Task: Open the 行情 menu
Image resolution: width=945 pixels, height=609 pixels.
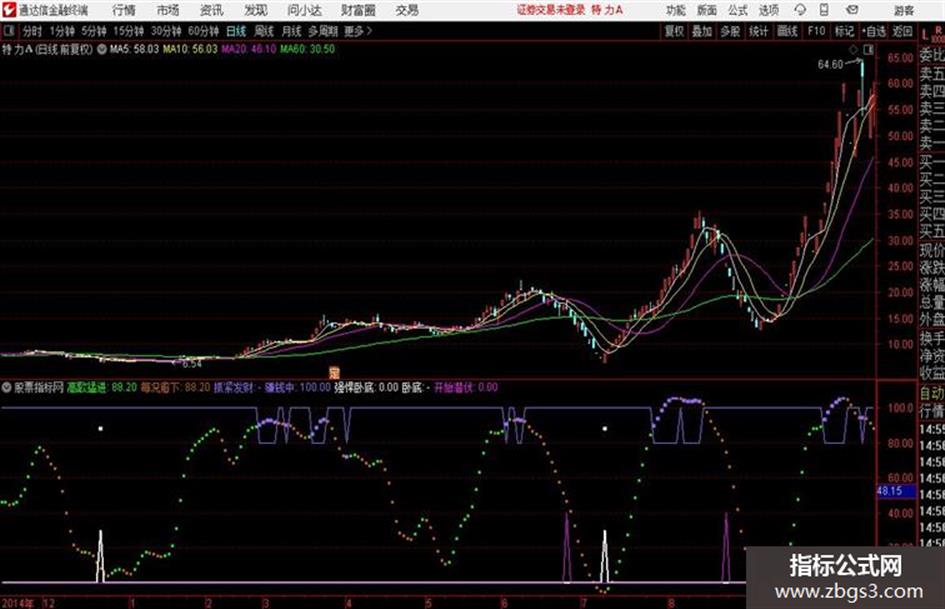Action: coord(124,10)
